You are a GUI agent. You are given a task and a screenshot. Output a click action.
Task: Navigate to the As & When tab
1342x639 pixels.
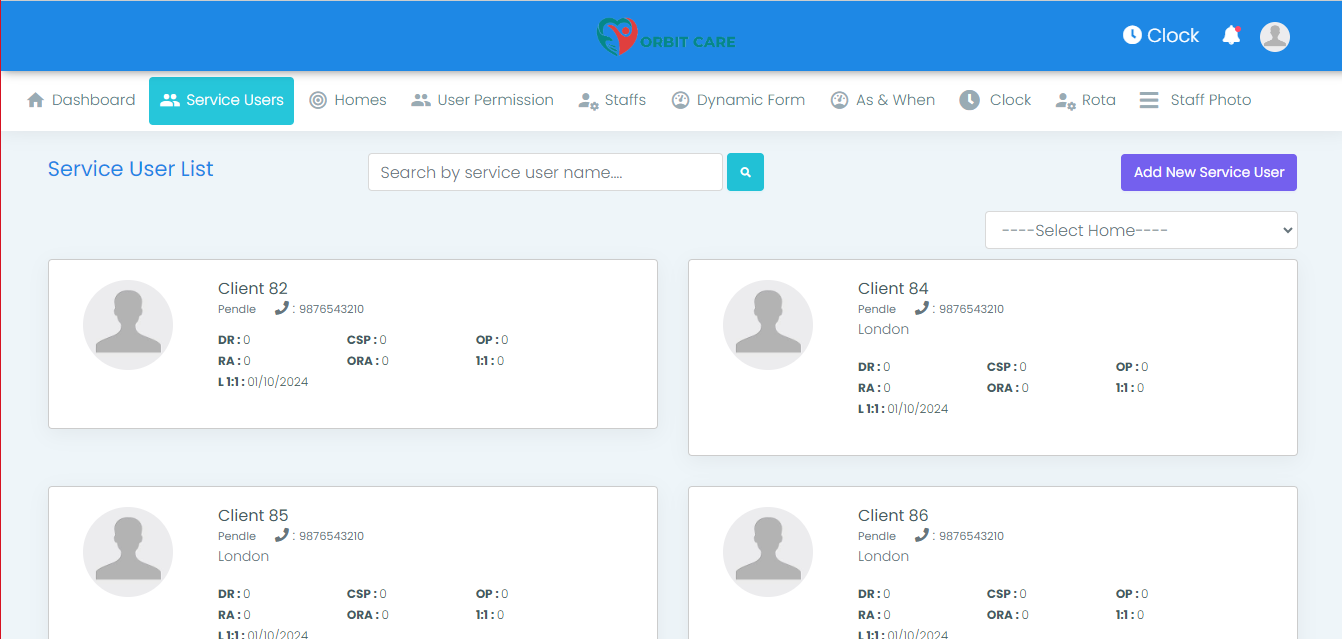tap(883, 100)
